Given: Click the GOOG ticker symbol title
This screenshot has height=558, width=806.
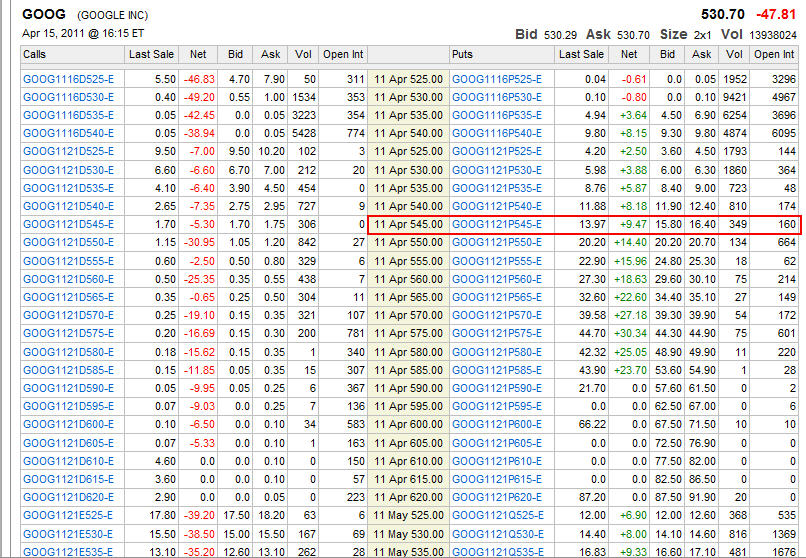Looking at the screenshot, I should click(x=44, y=15).
